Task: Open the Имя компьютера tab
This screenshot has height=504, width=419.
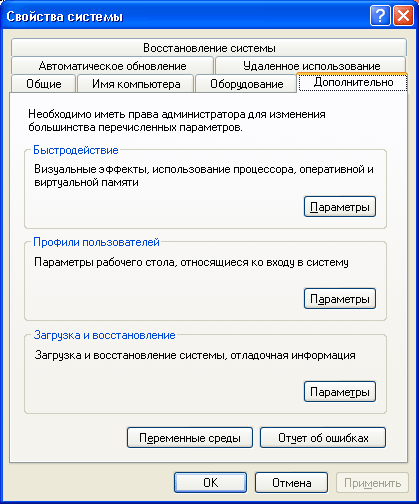Action: point(136,84)
